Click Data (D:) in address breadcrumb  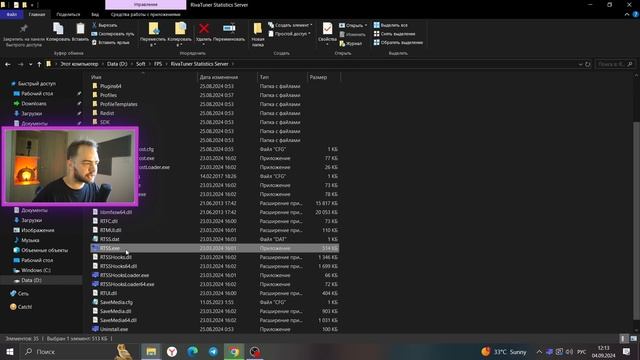click(117, 64)
